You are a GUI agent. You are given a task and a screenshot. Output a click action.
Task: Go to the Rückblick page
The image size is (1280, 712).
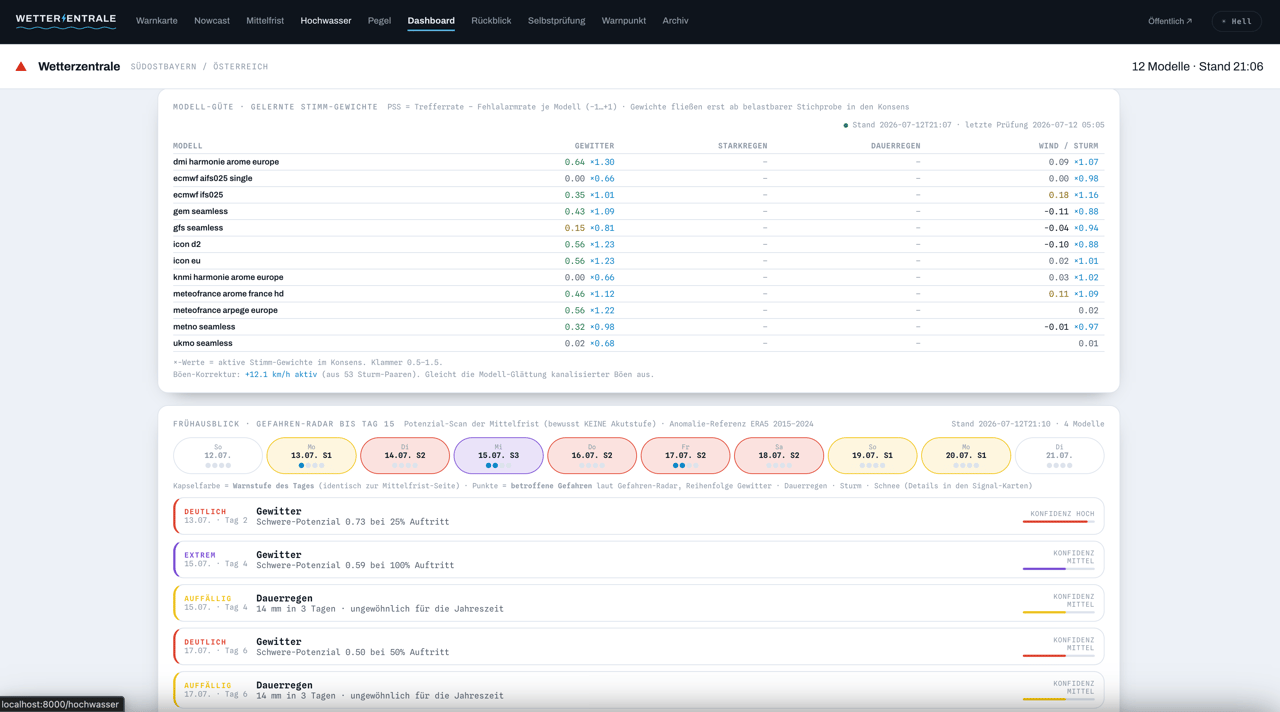click(491, 21)
